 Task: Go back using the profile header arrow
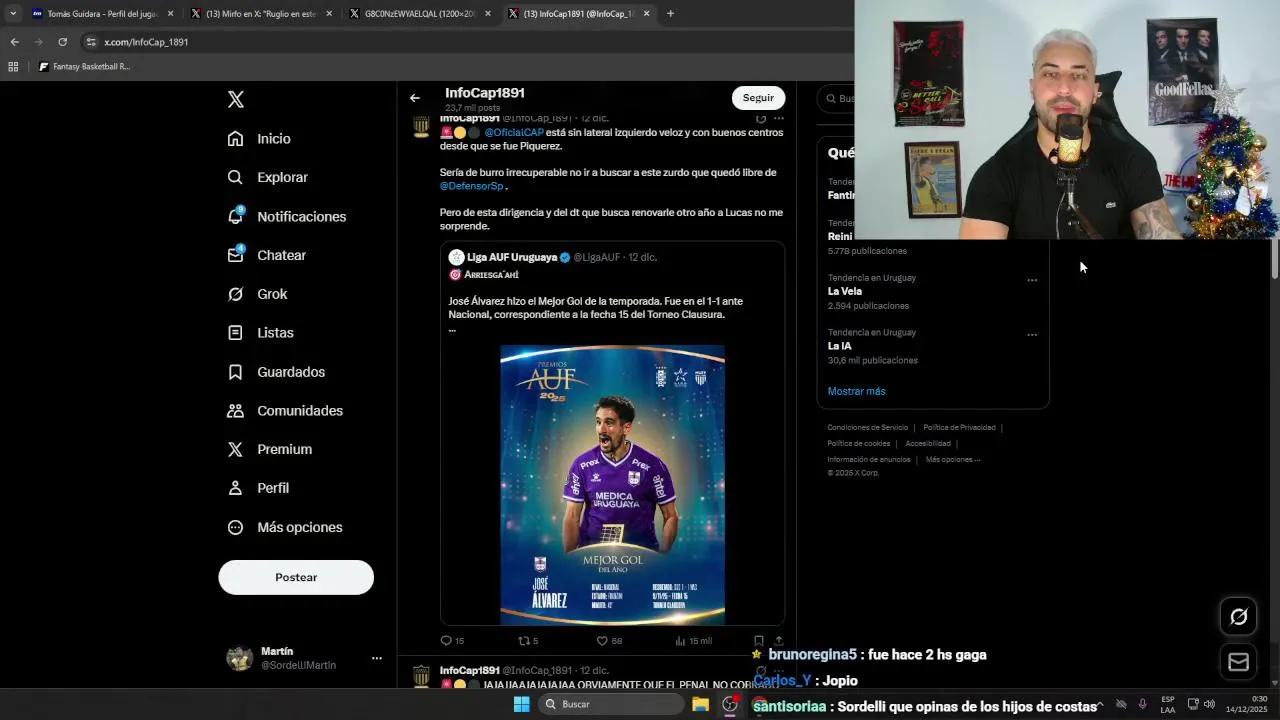[x=415, y=98]
